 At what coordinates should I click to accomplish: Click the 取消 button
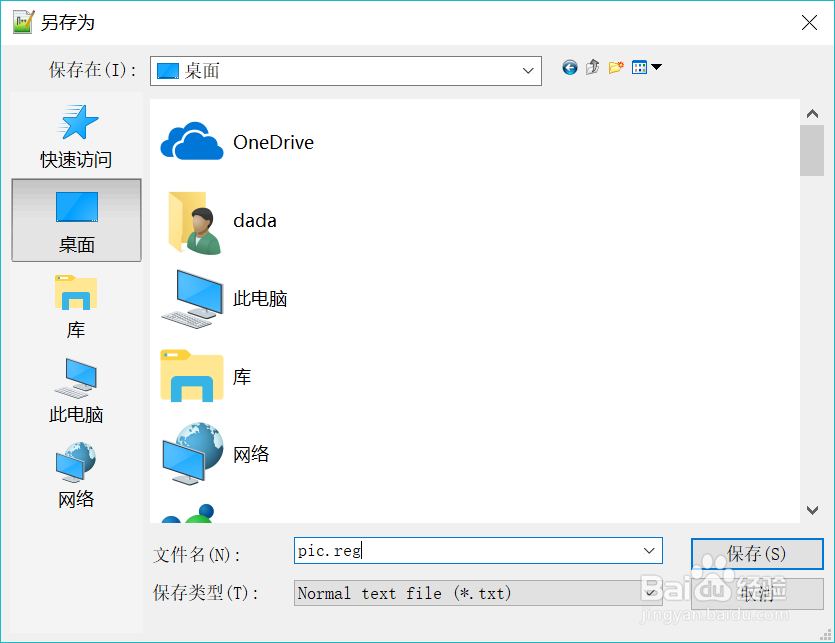(x=757, y=593)
